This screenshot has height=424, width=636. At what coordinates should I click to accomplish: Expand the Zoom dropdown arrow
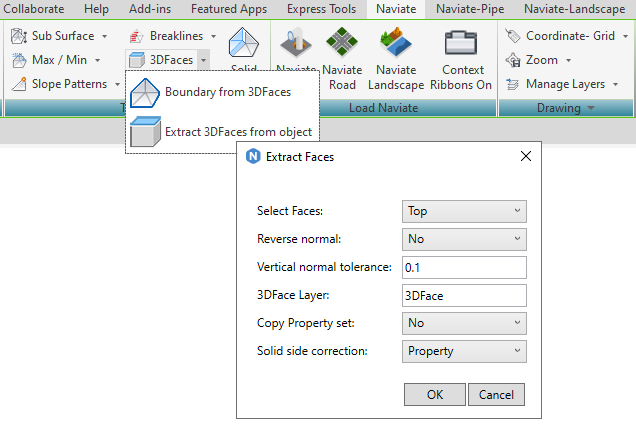pyautogui.click(x=568, y=60)
